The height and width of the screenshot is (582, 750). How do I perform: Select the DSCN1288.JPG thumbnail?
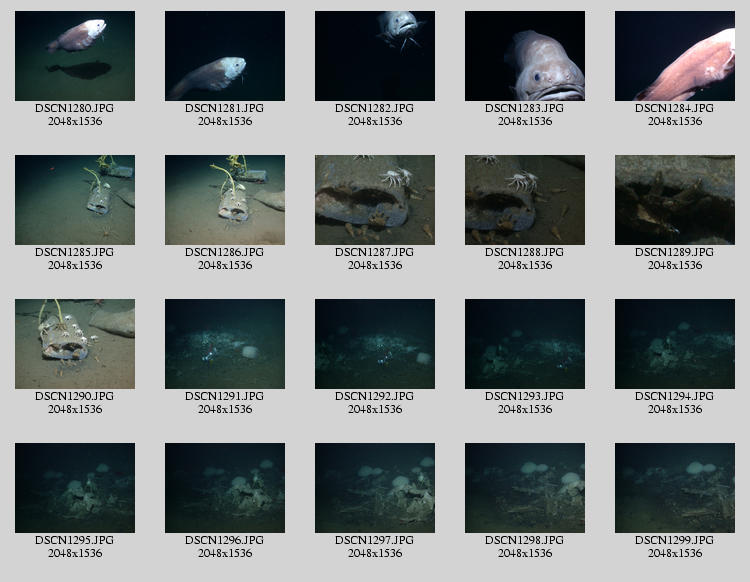[x=525, y=200]
